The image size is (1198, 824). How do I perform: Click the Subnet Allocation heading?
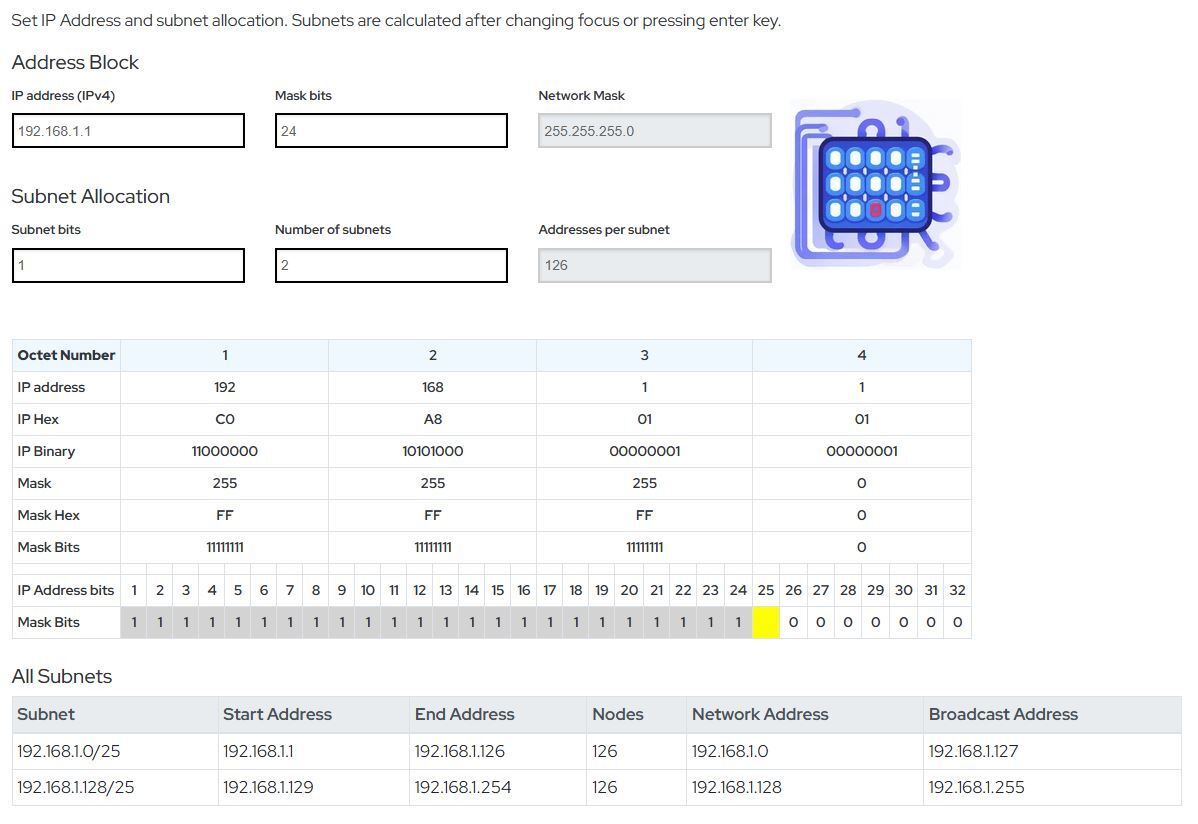coord(90,196)
